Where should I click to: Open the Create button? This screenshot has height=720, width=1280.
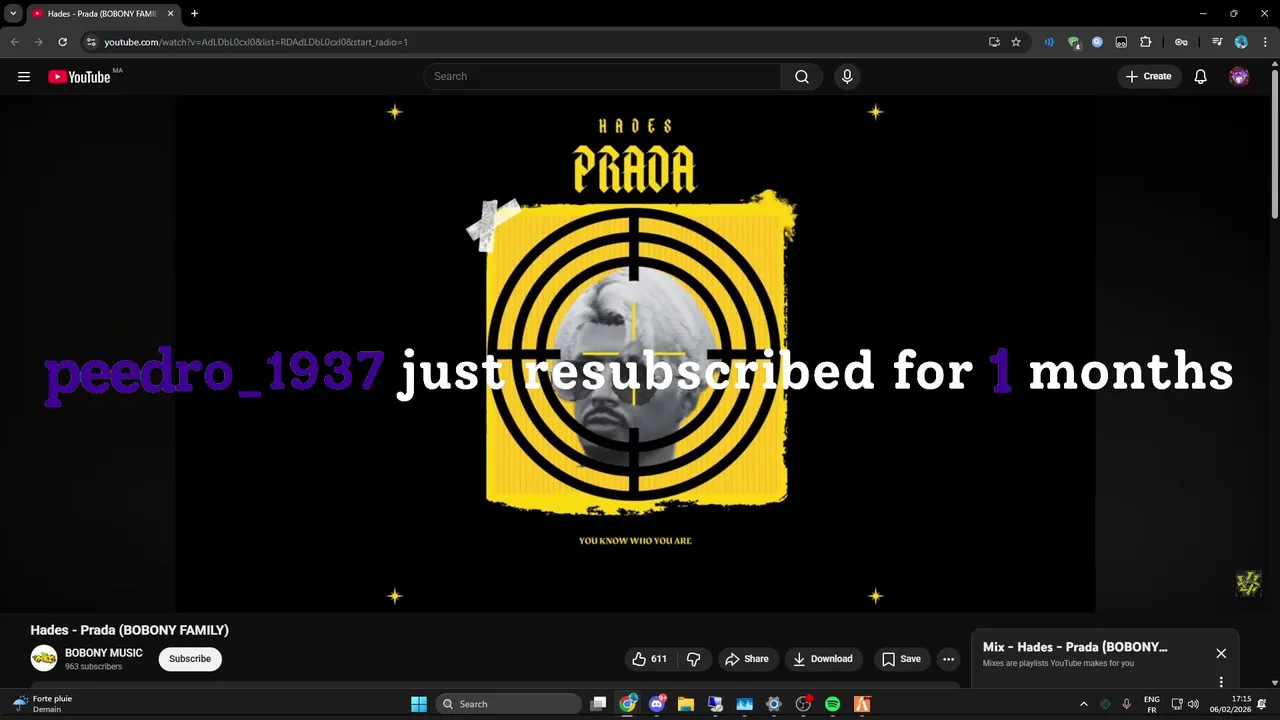coord(1148,77)
